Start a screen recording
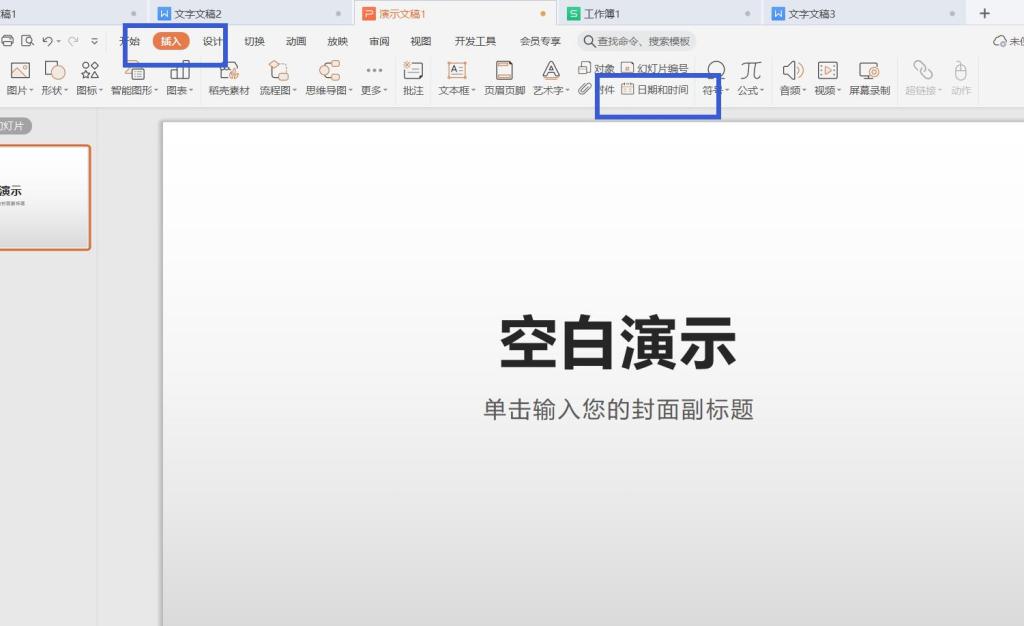Screen dimensions: 1024x626 pos(869,78)
